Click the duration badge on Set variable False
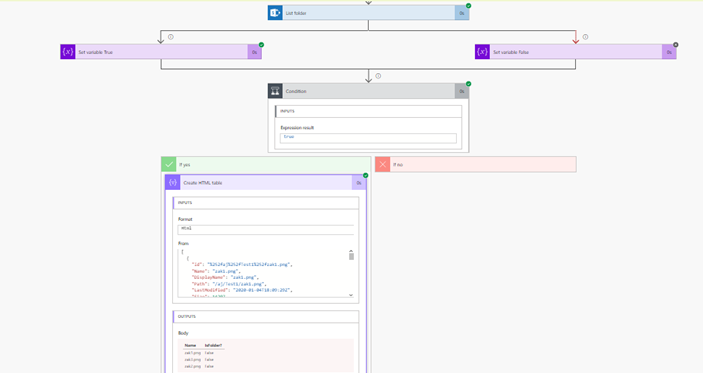This screenshot has height=373, width=703. tap(669, 52)
